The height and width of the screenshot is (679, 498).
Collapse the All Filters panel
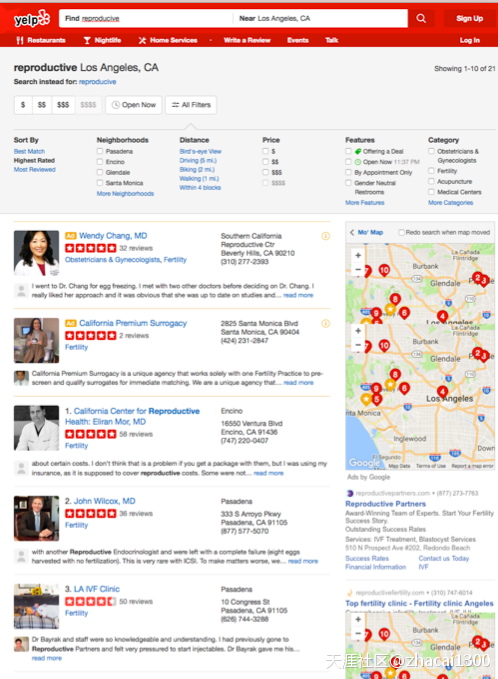click(x=191, y=105)
